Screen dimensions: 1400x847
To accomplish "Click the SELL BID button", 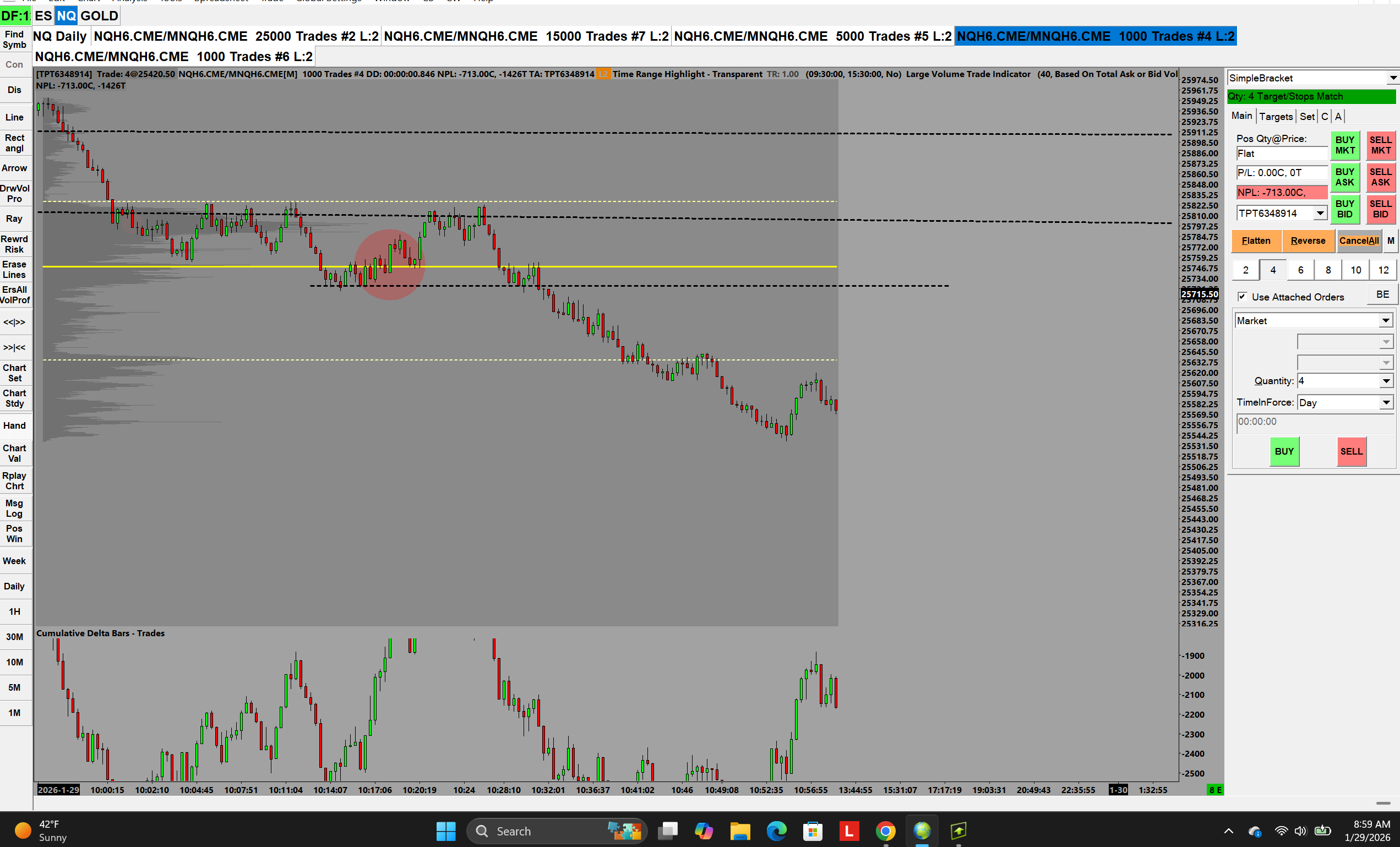I will (x=1381, y=209).
